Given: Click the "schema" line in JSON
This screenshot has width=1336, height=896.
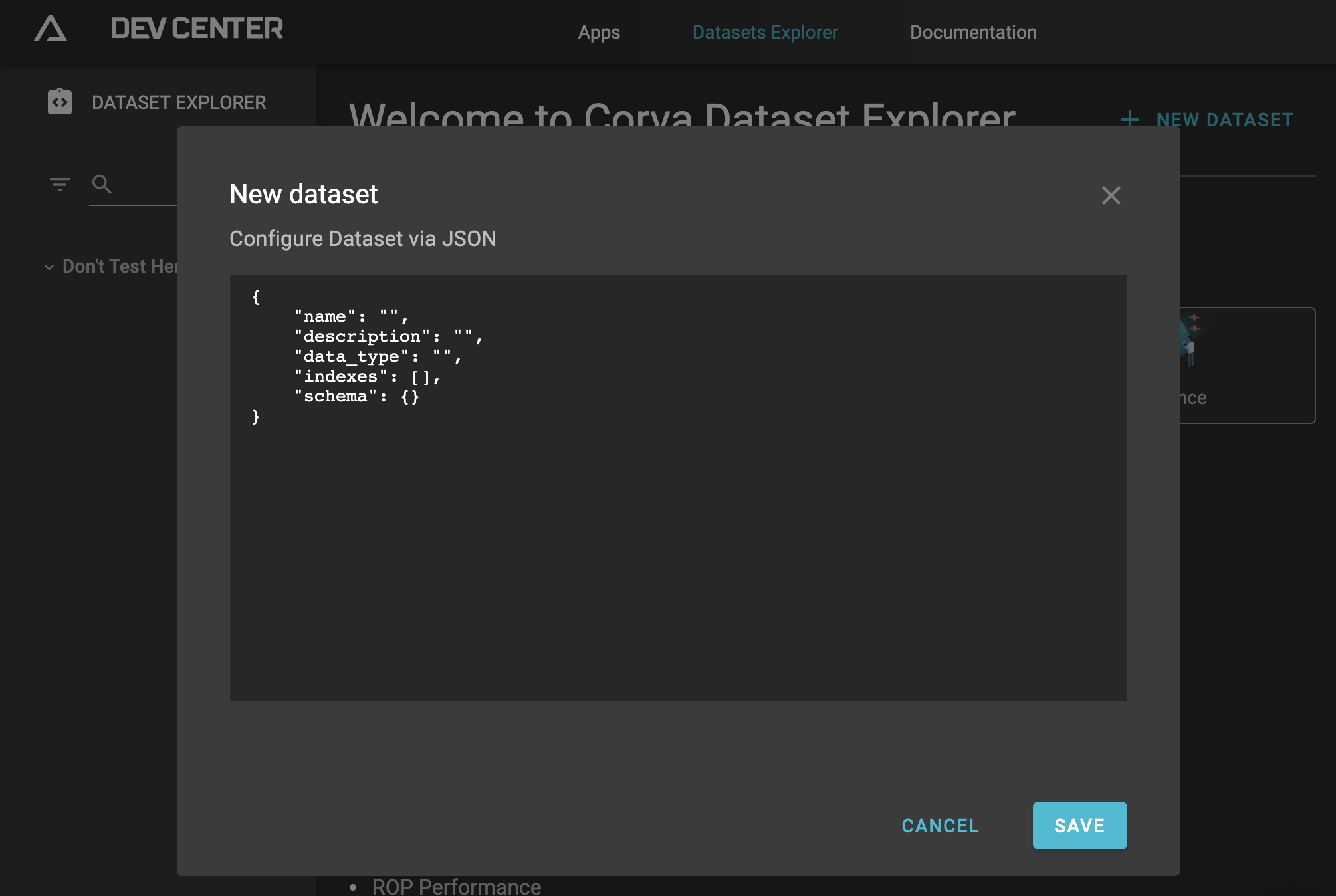Looking at the screenshot, I should pos(356,397).
